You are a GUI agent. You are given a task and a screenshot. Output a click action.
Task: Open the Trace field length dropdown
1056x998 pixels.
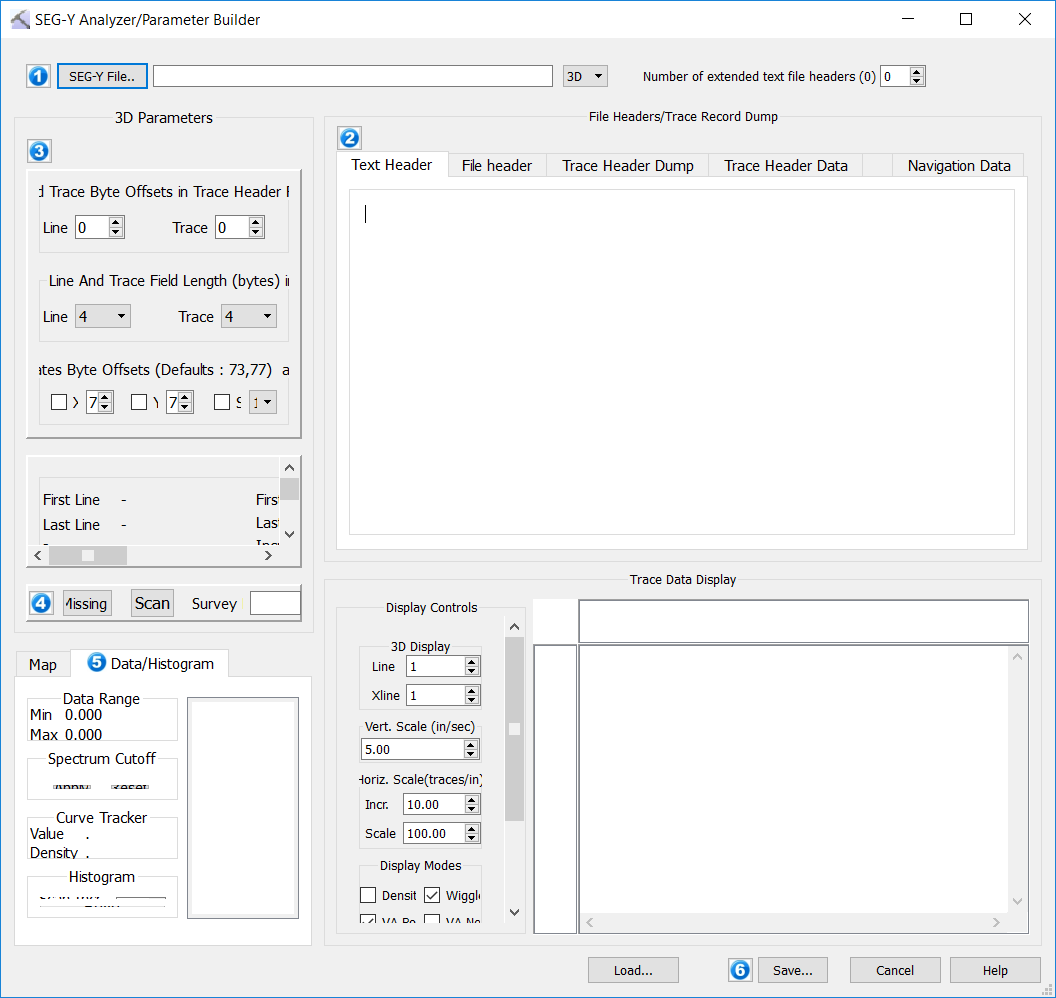(248, 317)
